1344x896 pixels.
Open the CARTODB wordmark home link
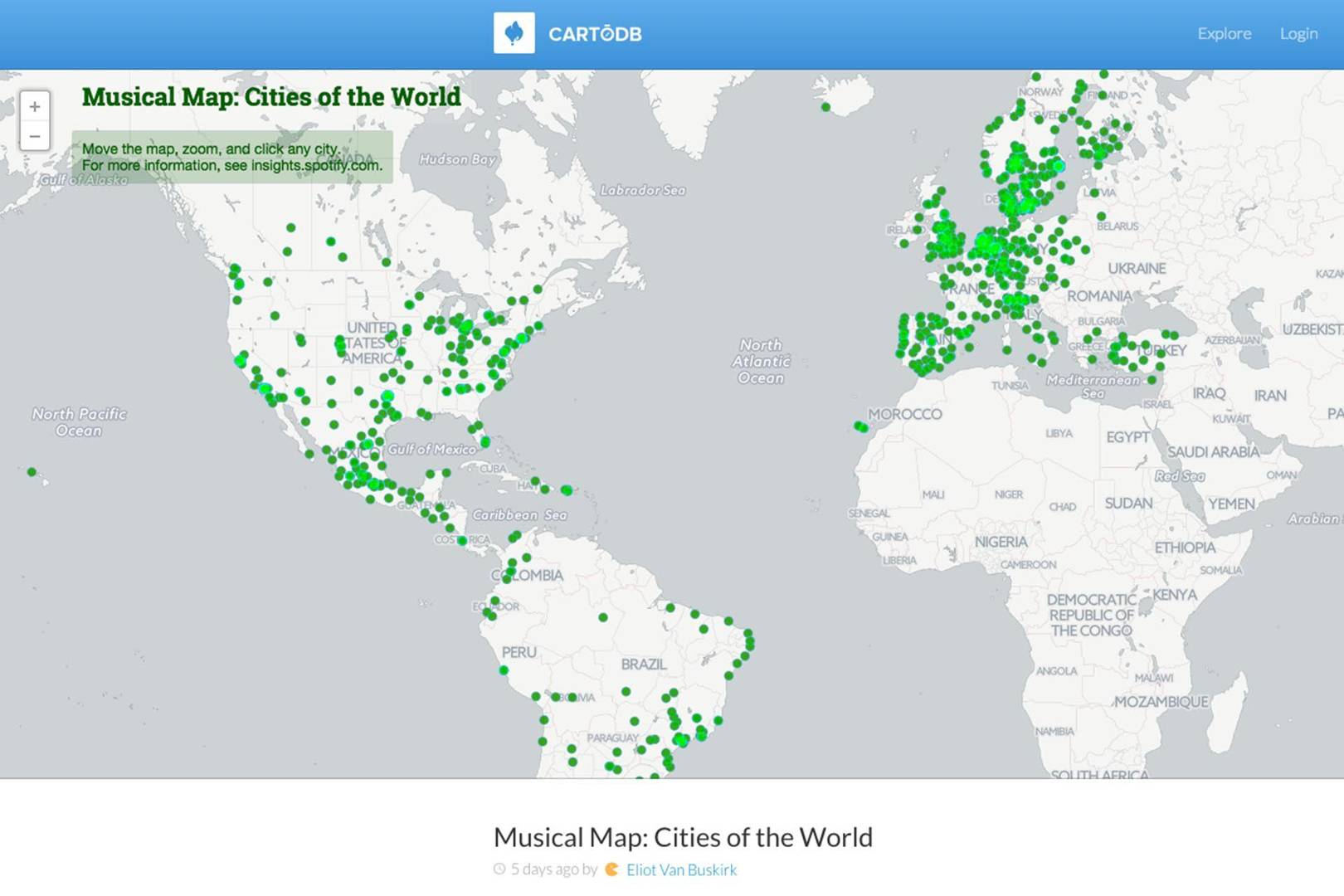pyautogui.click(x=595, y=34)
